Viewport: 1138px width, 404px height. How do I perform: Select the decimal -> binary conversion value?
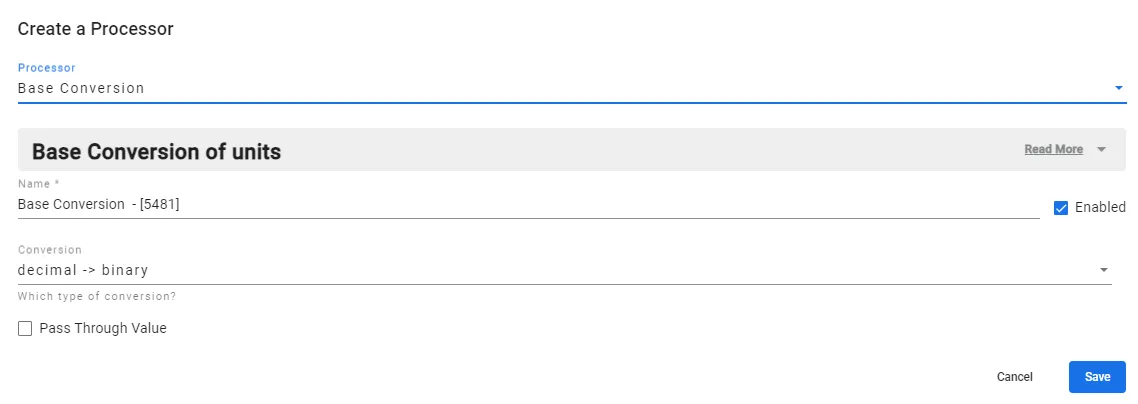(x=83, y=271)
